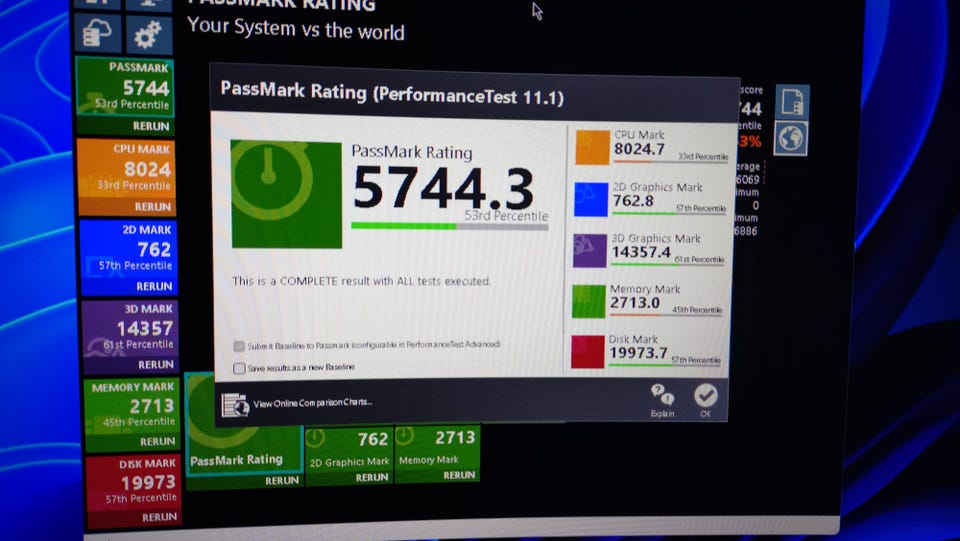
Task: Click the Disk Mark 19973.7 value
Action: point(638,353)
